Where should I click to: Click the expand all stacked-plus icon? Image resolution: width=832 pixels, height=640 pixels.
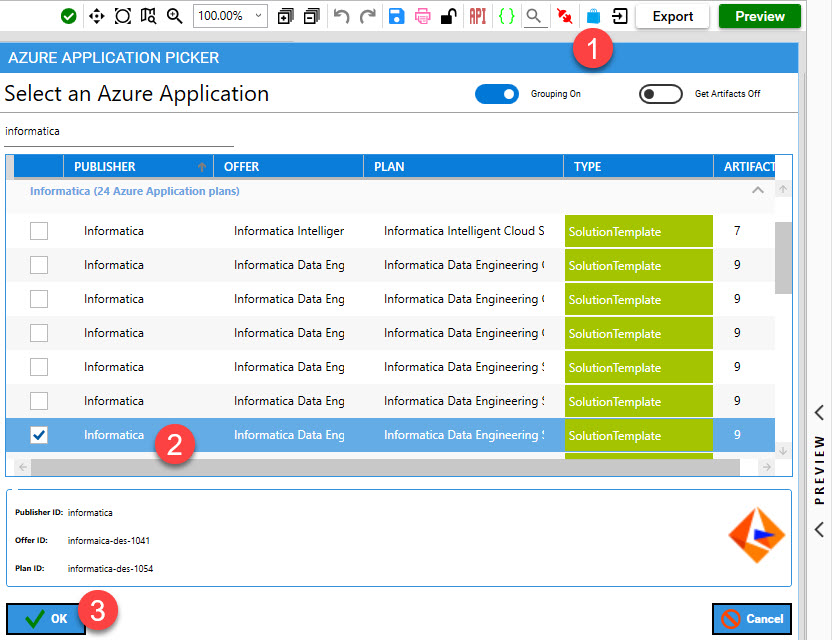click(x=285, y=16)
